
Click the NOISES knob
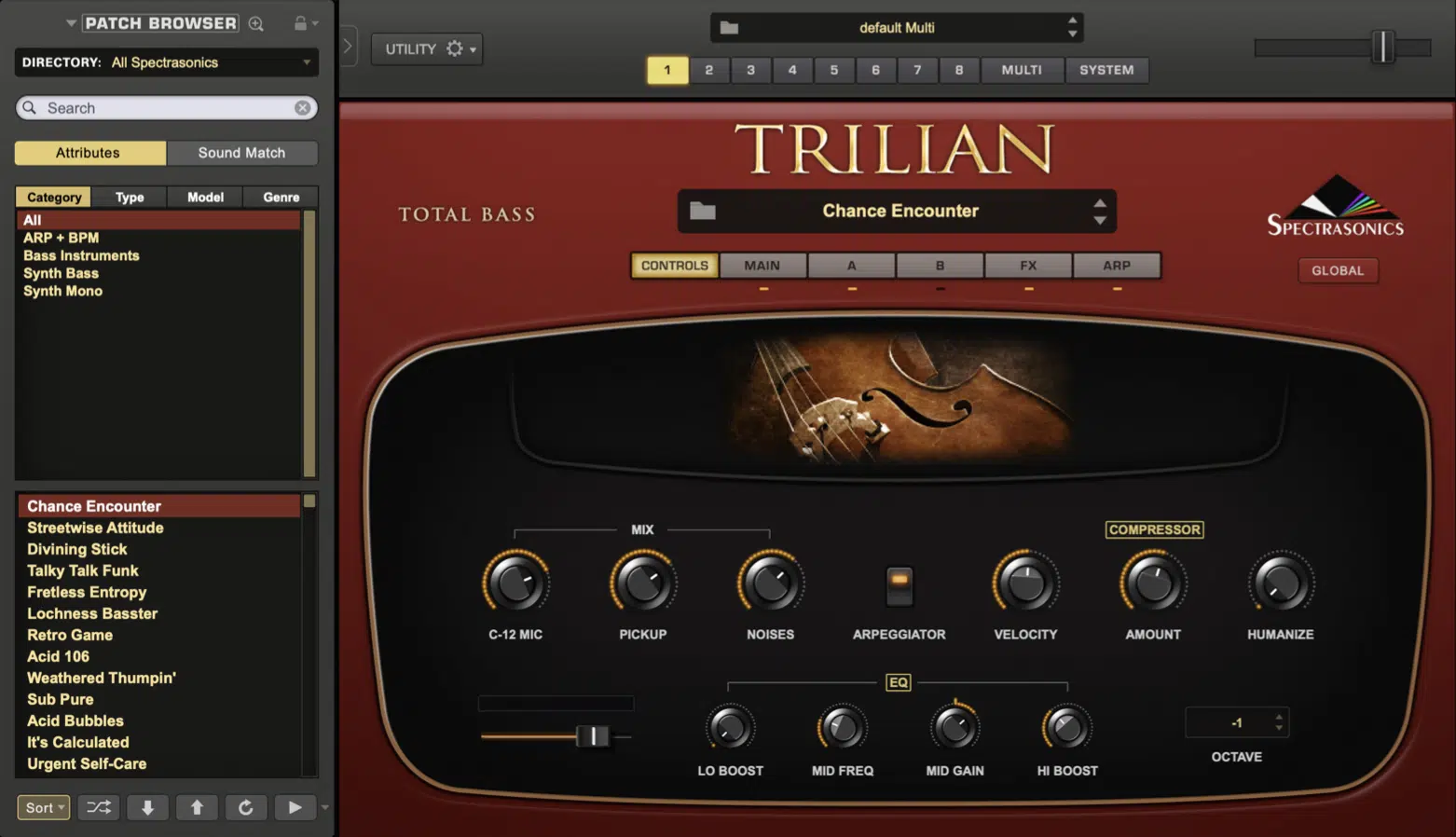(771, 583)
